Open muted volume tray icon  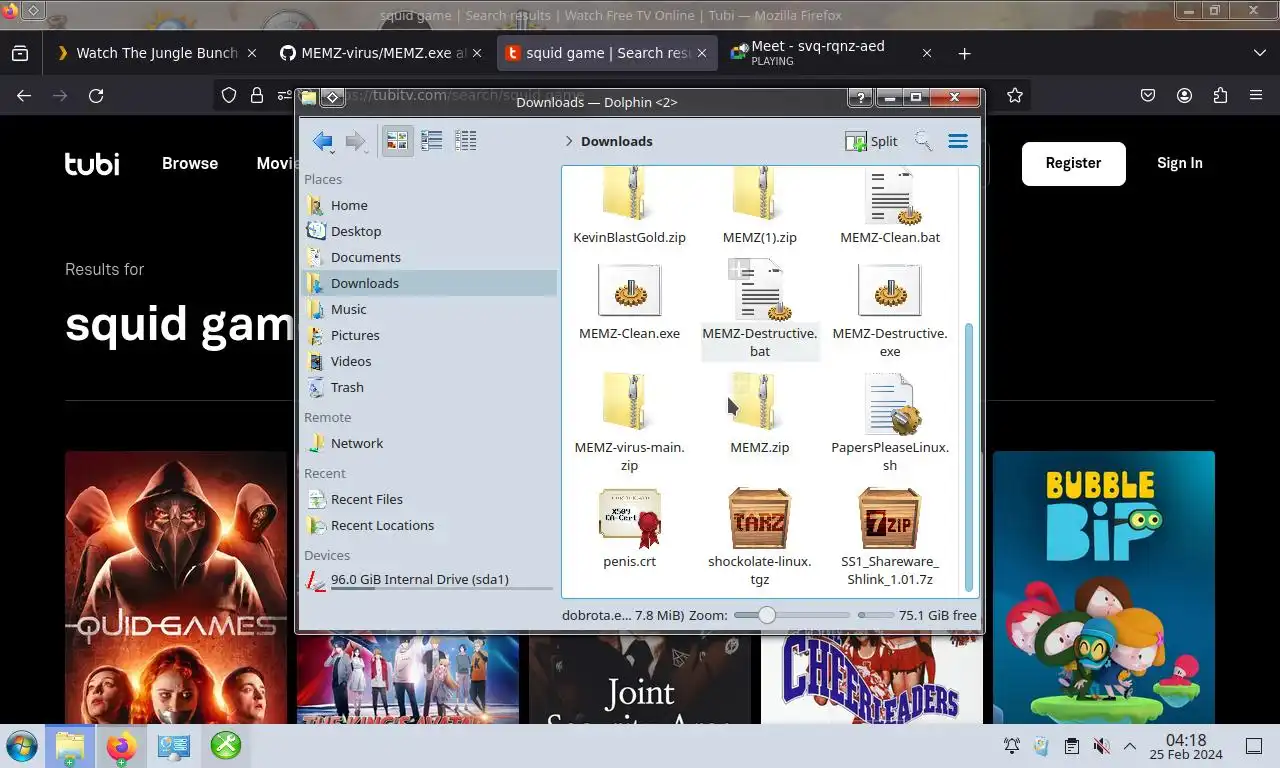(x=1101, y=746)
